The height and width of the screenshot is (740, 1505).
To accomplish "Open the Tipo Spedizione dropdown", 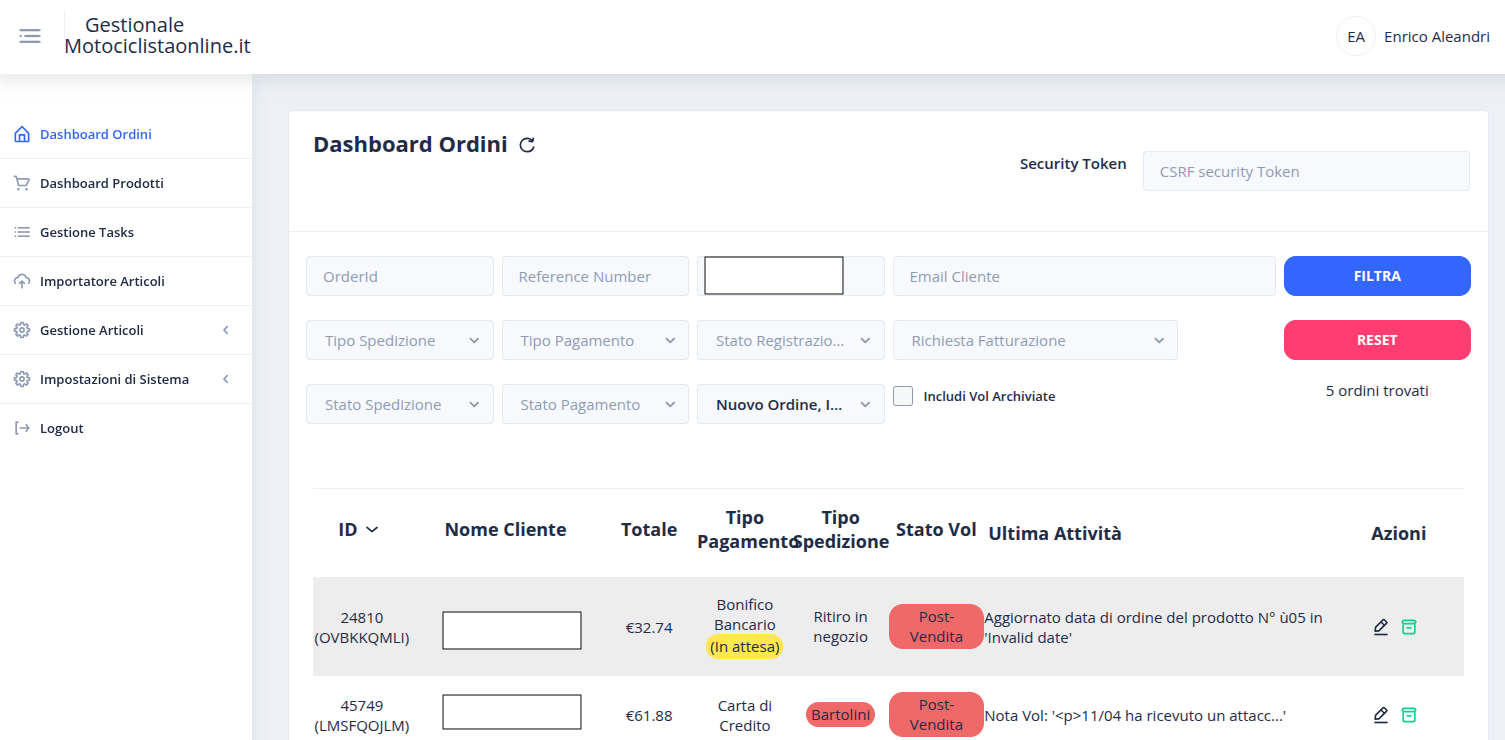I will [x=399, y=340].
